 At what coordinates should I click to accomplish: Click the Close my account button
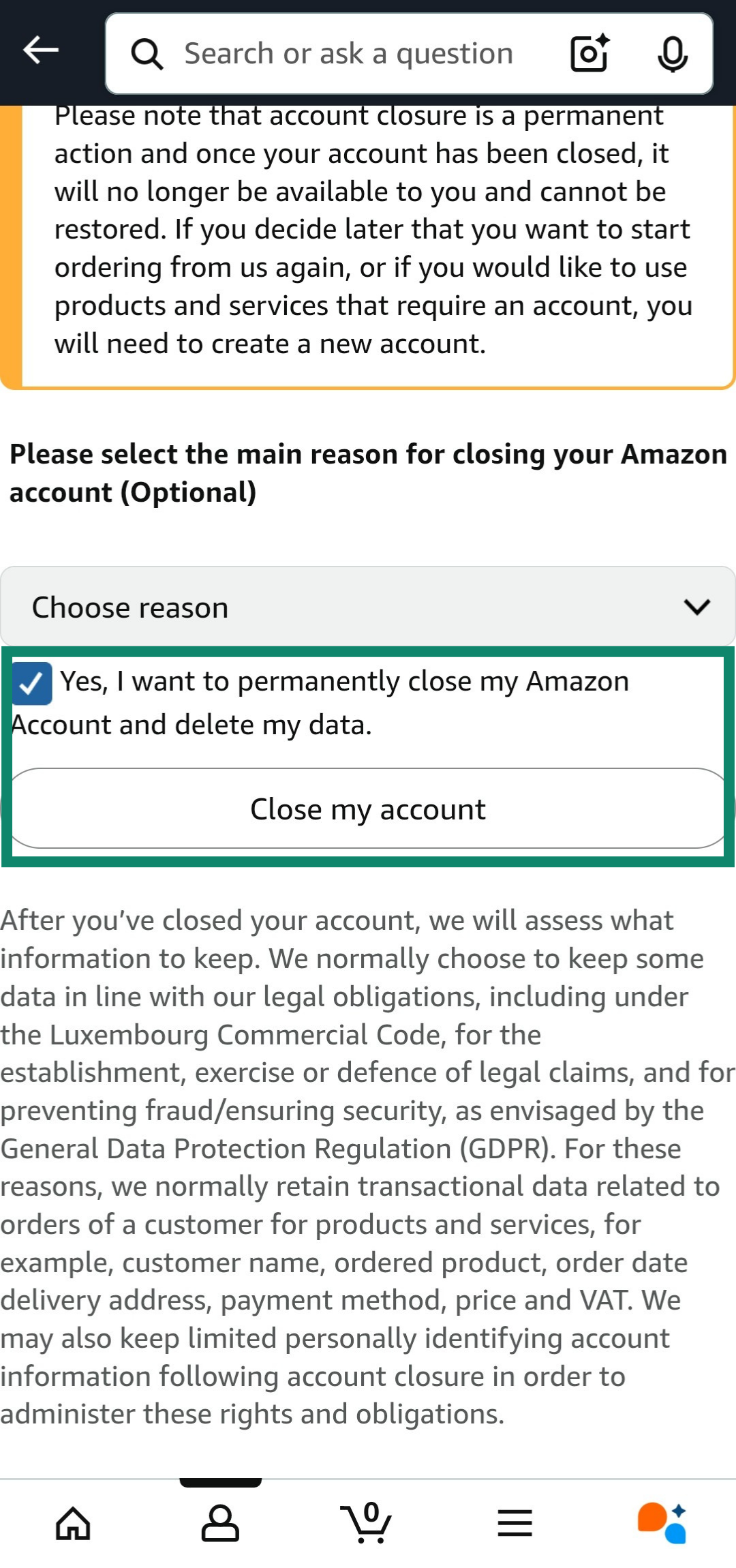click(368, 809)
